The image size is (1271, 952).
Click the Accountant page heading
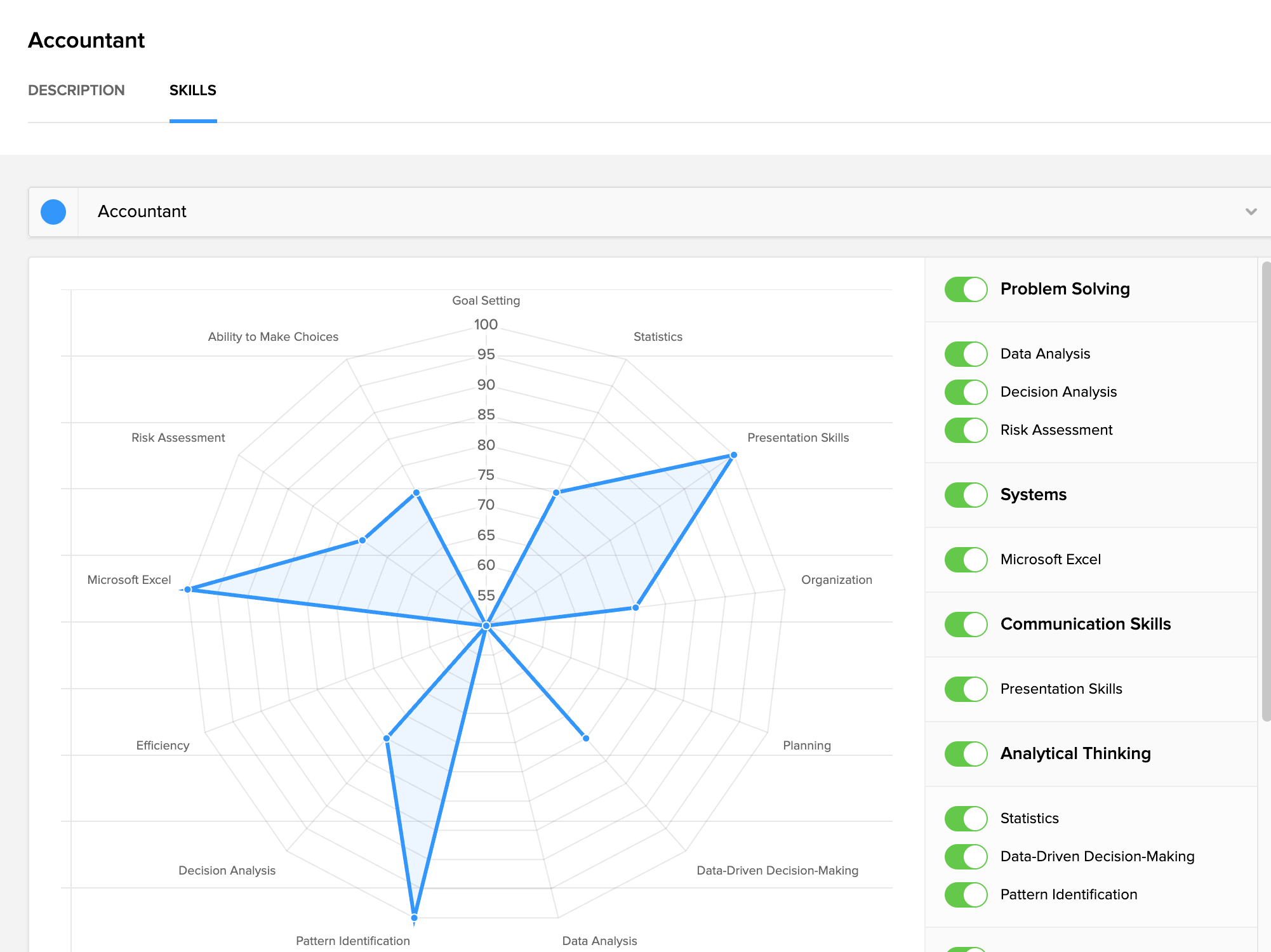click(86, 40)
